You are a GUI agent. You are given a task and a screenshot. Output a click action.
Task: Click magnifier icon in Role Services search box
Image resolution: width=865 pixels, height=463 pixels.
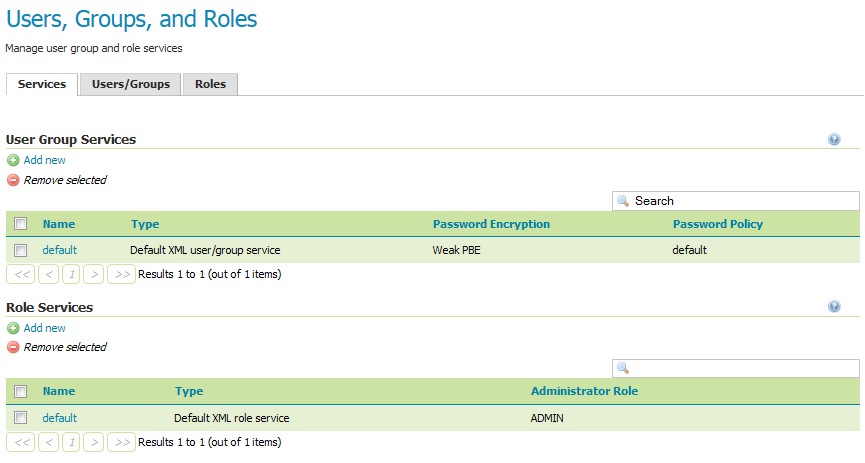point(623,368)
